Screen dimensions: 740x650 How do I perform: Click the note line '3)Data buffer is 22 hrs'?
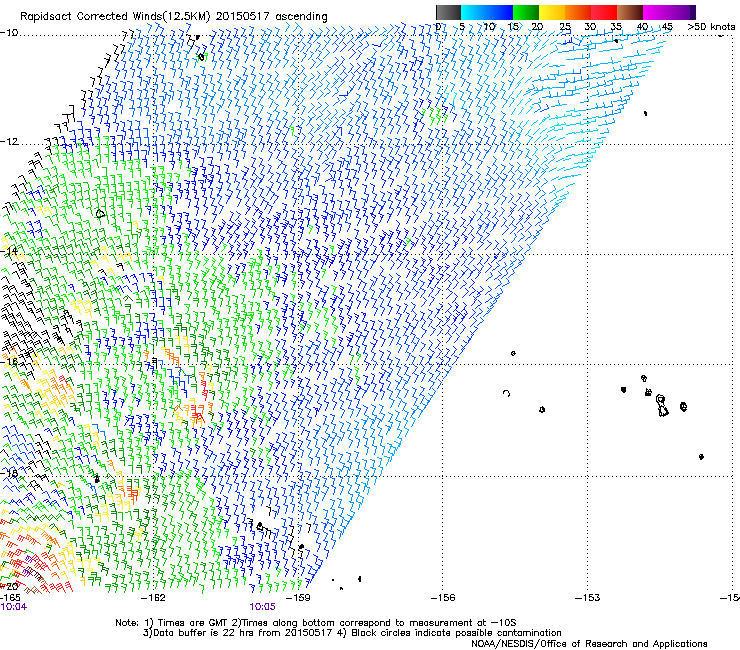352,633
